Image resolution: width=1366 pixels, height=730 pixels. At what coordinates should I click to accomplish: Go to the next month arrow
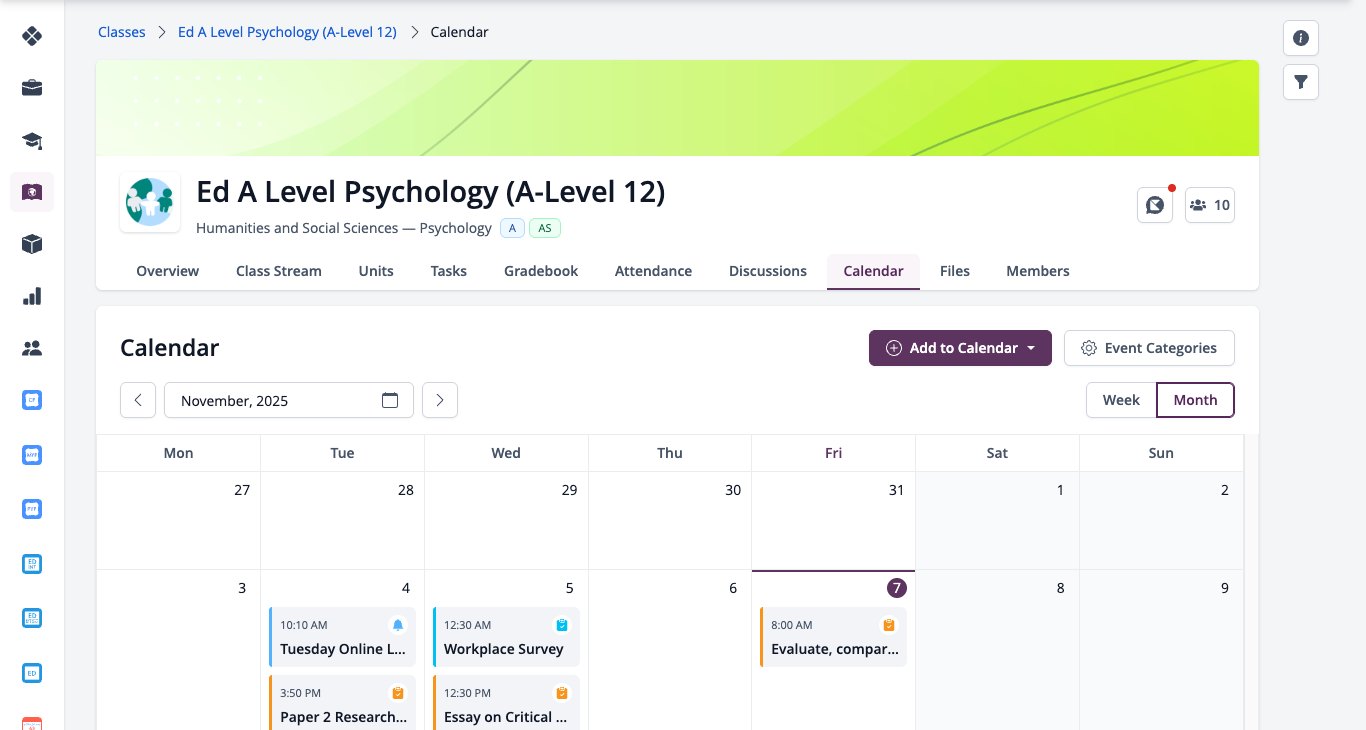tap(440, 400)
